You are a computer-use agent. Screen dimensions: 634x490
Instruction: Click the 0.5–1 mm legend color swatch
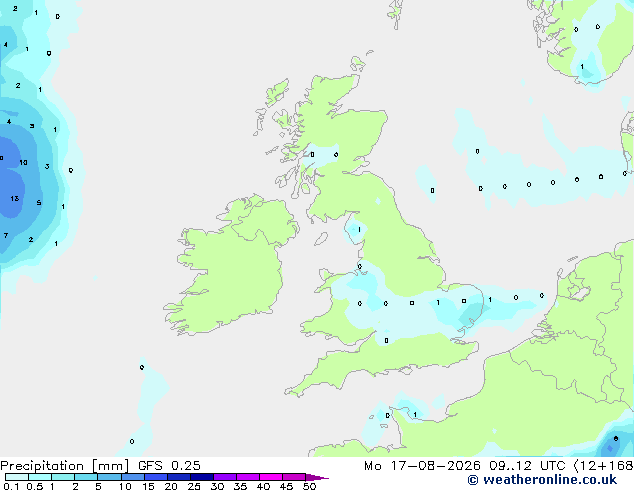pyautogui.click(x=40, y=477)
